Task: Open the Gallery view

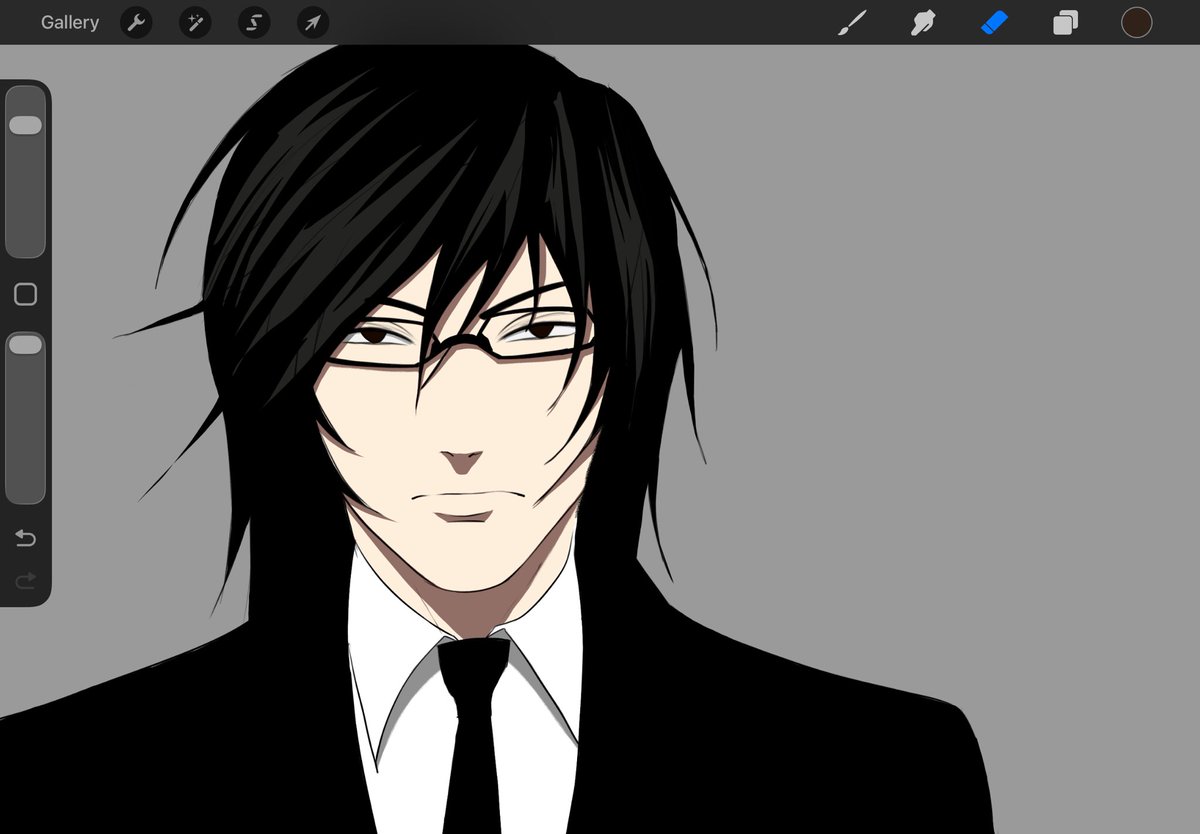Action: tap(70, 22)
